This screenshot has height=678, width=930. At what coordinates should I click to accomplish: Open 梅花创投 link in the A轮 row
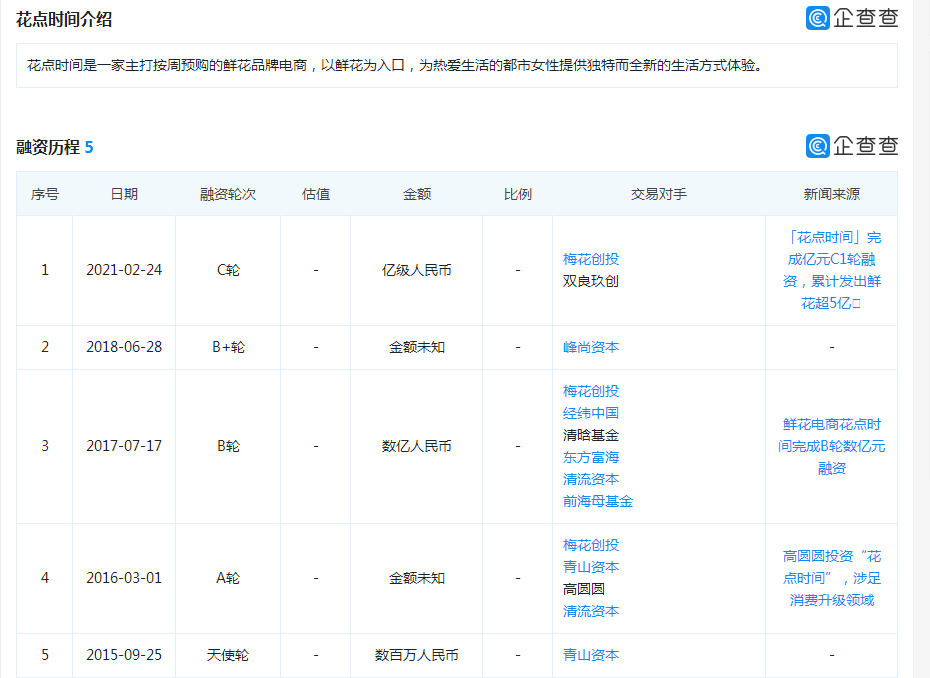tap(591, 545)
